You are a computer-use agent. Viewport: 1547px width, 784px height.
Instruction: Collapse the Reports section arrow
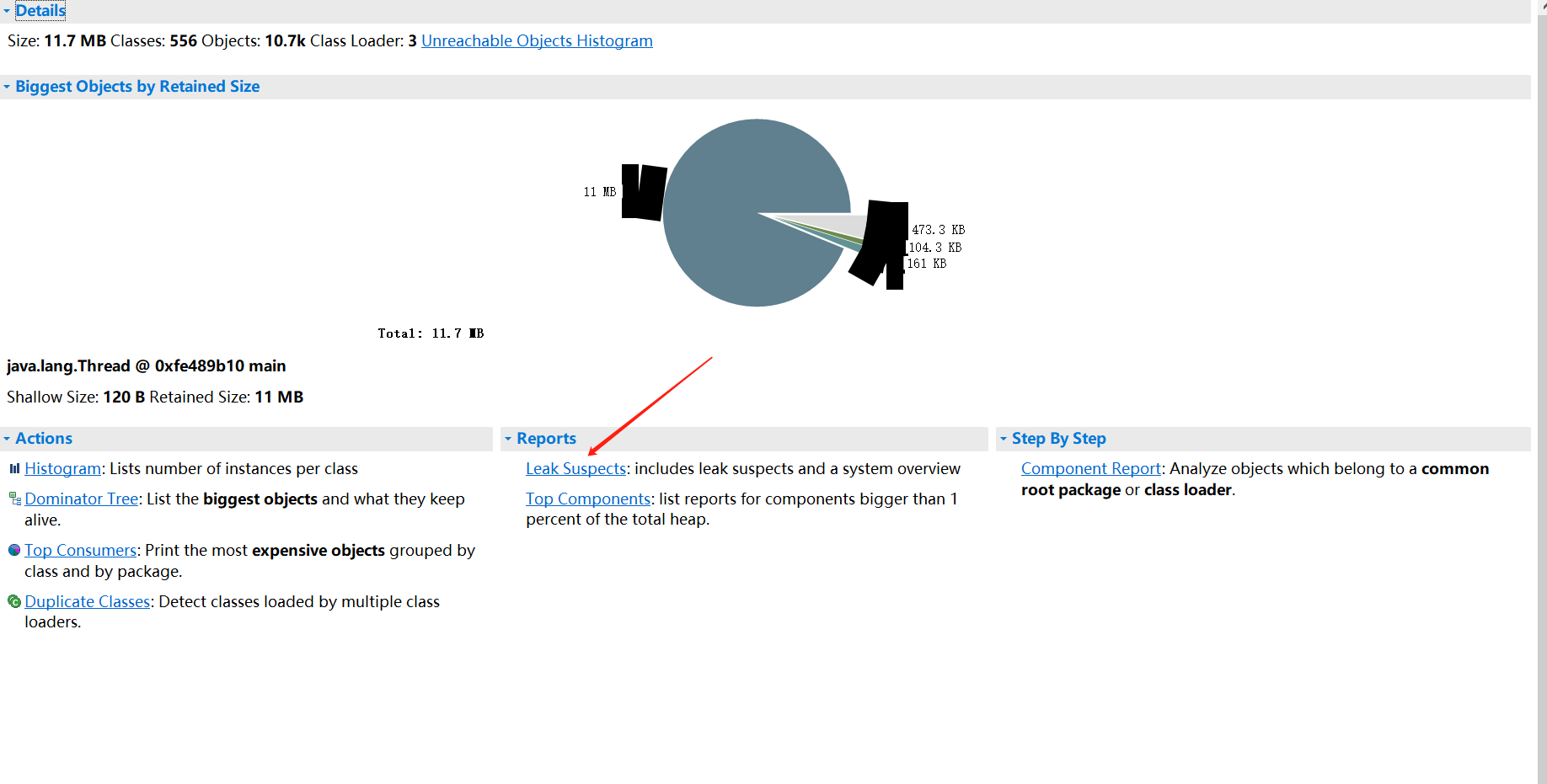point(508,439)
